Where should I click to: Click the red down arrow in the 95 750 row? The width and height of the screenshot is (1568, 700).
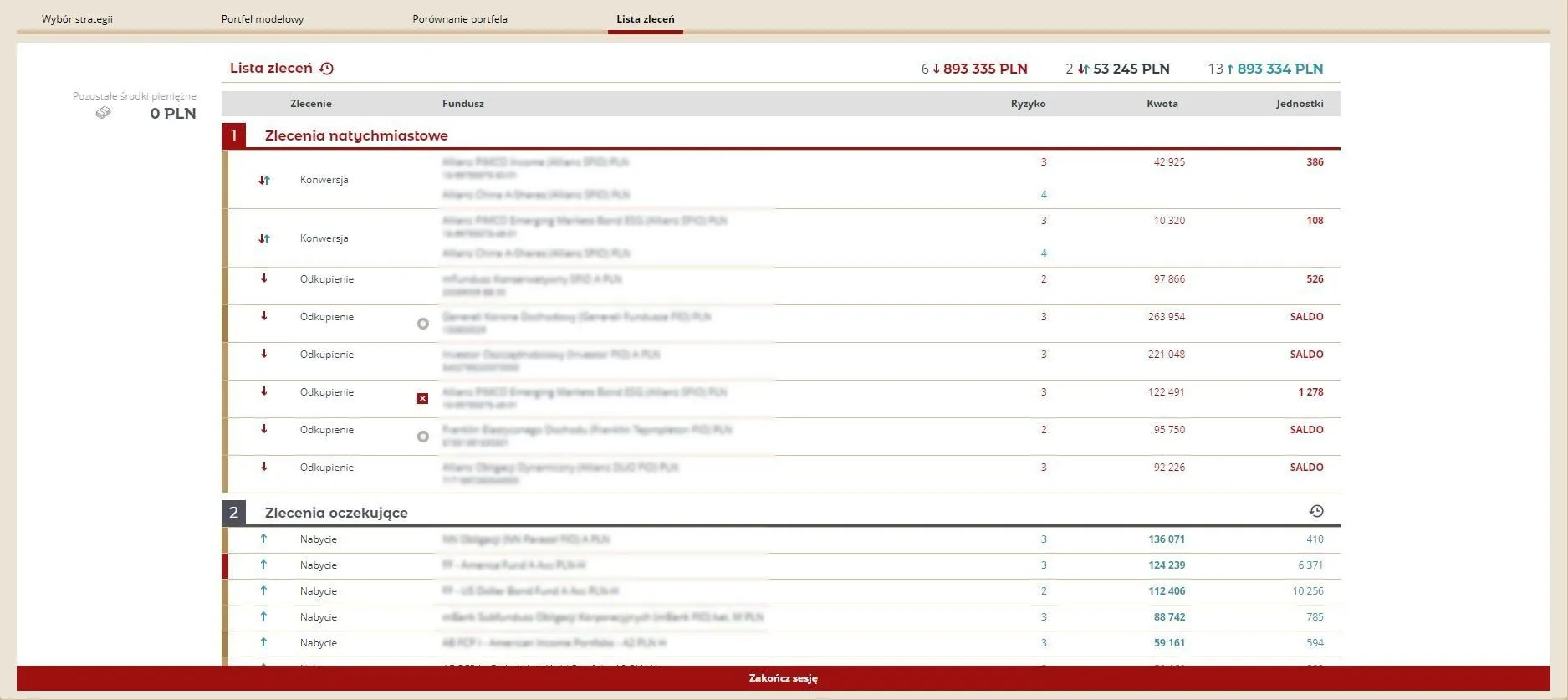coord(264,429)
